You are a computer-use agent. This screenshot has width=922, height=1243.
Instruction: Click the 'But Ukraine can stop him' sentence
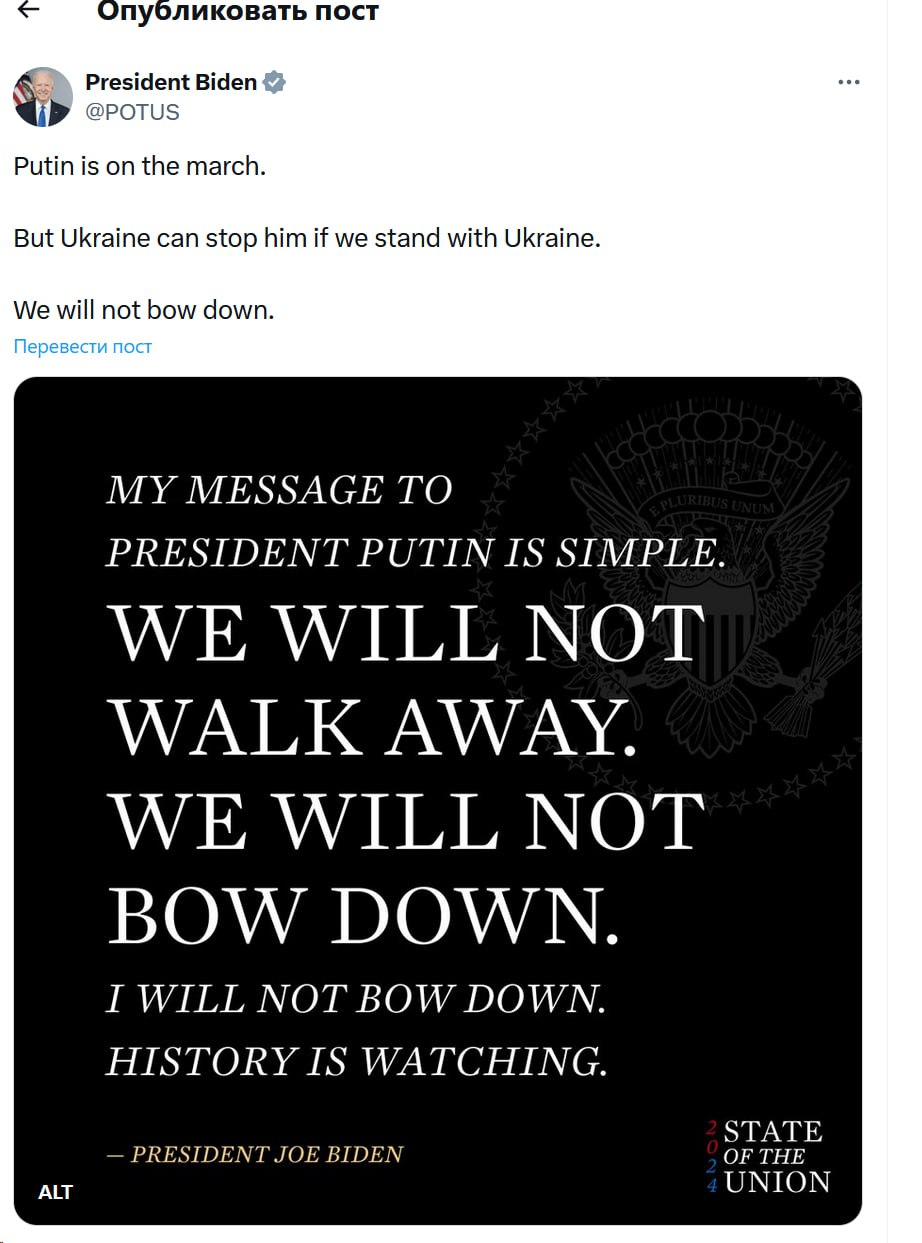[307, 239]
